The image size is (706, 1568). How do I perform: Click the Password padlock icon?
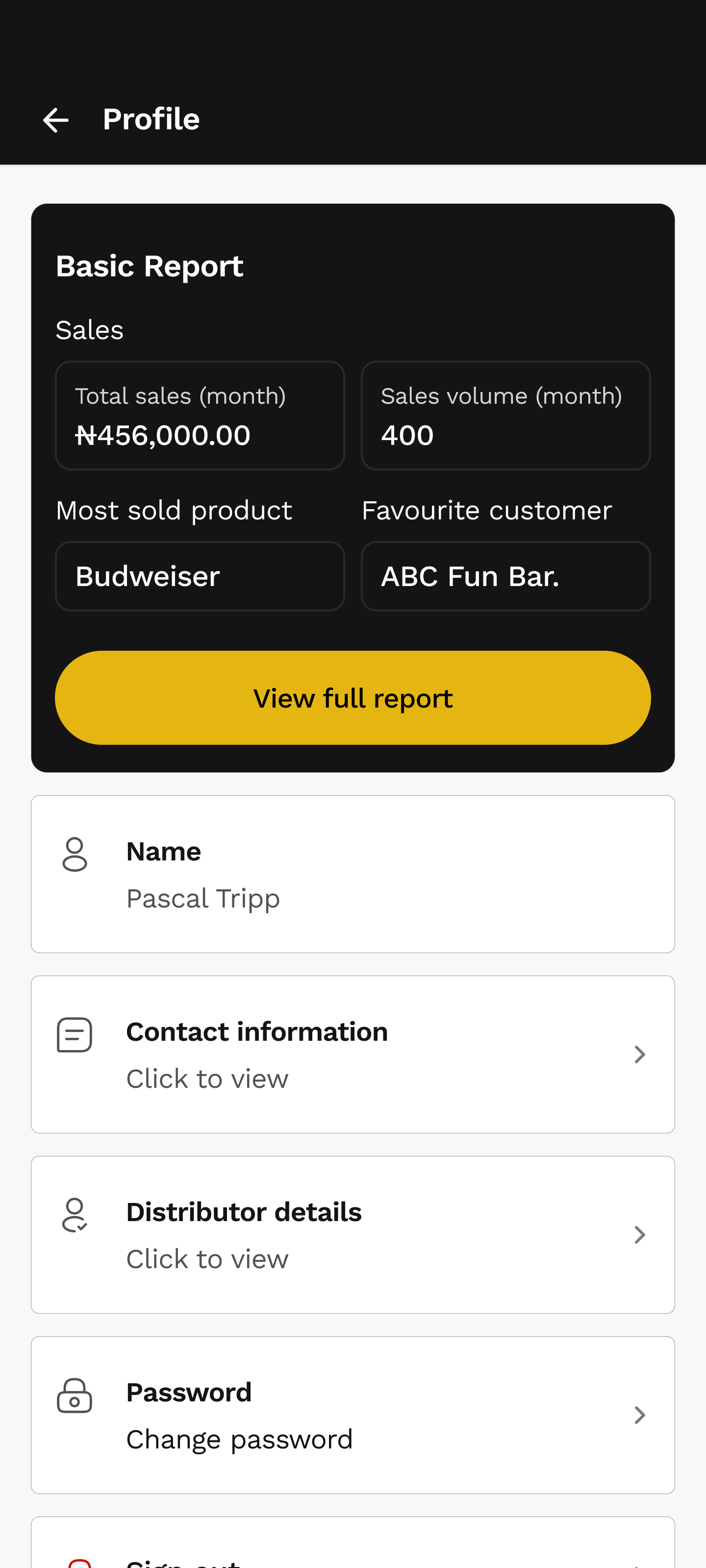pyautogui.click(x=75, y=1395)
